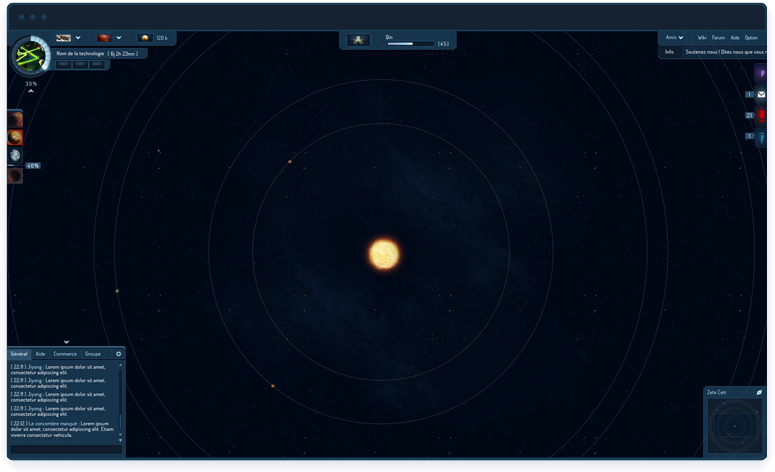Open the Aide link in top bar
This screenshot has width=775, height=472.
[735, 38]
